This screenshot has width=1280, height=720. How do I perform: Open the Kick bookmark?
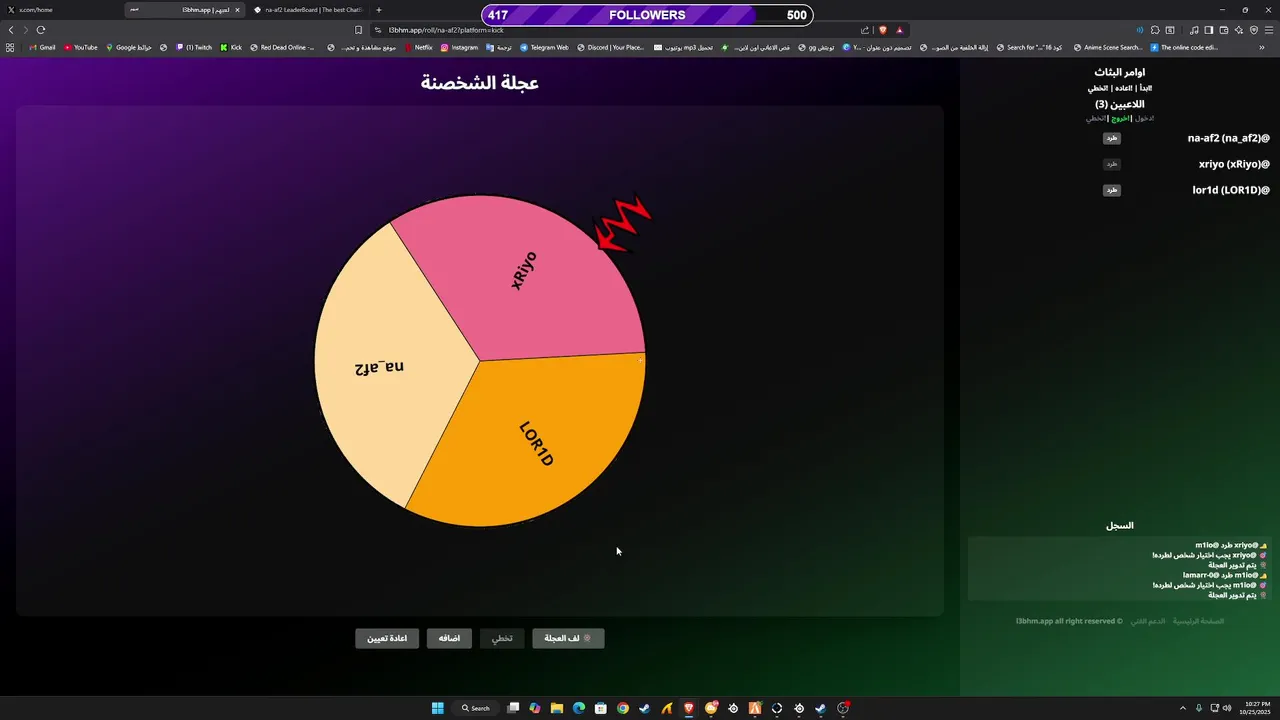point(231,47)
